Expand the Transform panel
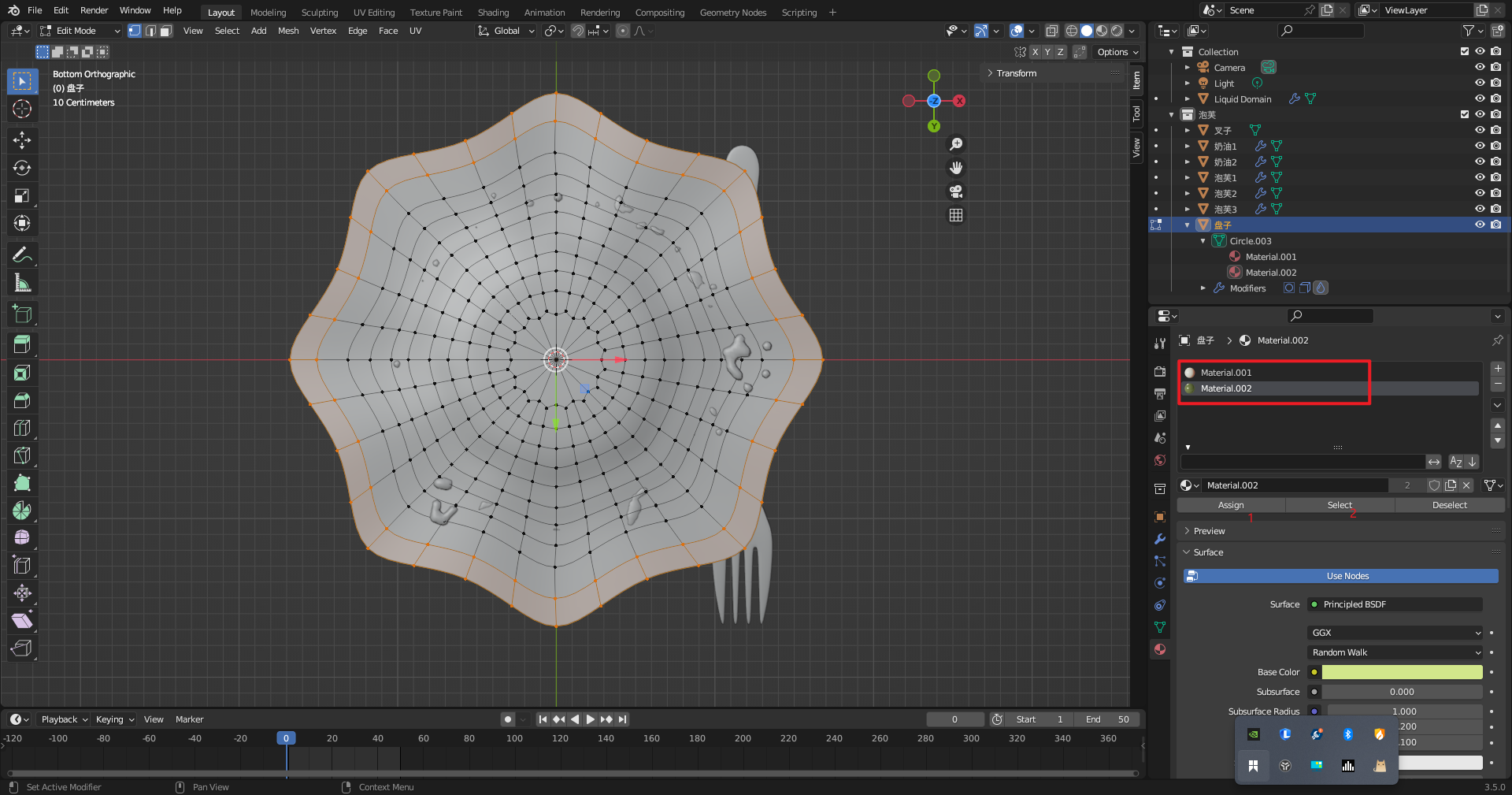The height and width of the screenshot is (795, 1512). point(1016,73)
